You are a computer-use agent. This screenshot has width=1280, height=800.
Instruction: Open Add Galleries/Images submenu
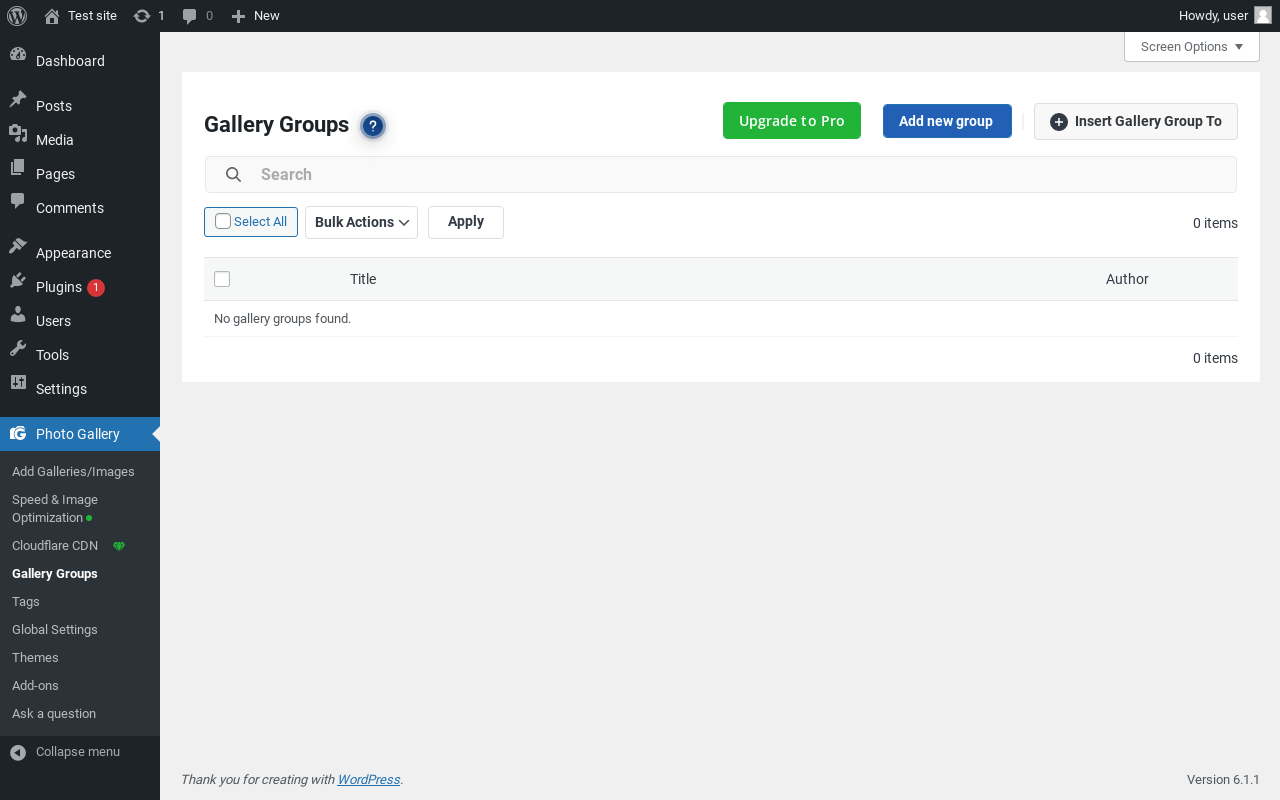(x=73, y=472)
